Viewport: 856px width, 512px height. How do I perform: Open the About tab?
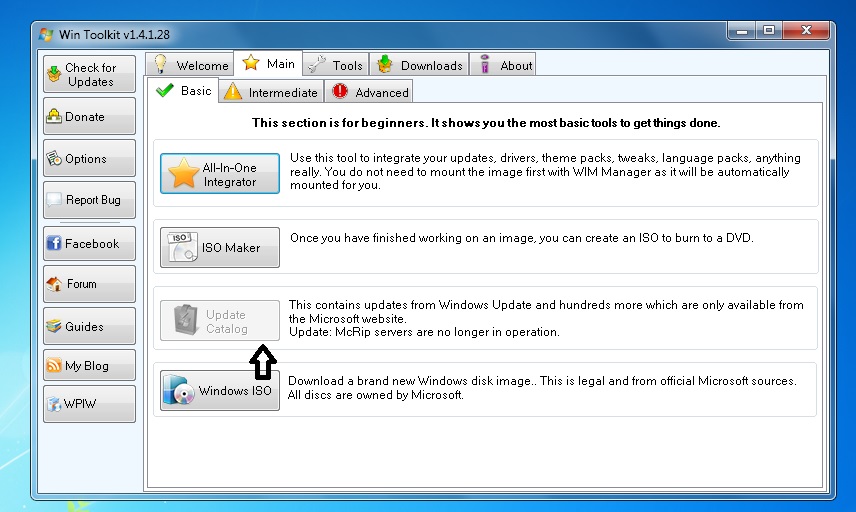tap(502, 65)
